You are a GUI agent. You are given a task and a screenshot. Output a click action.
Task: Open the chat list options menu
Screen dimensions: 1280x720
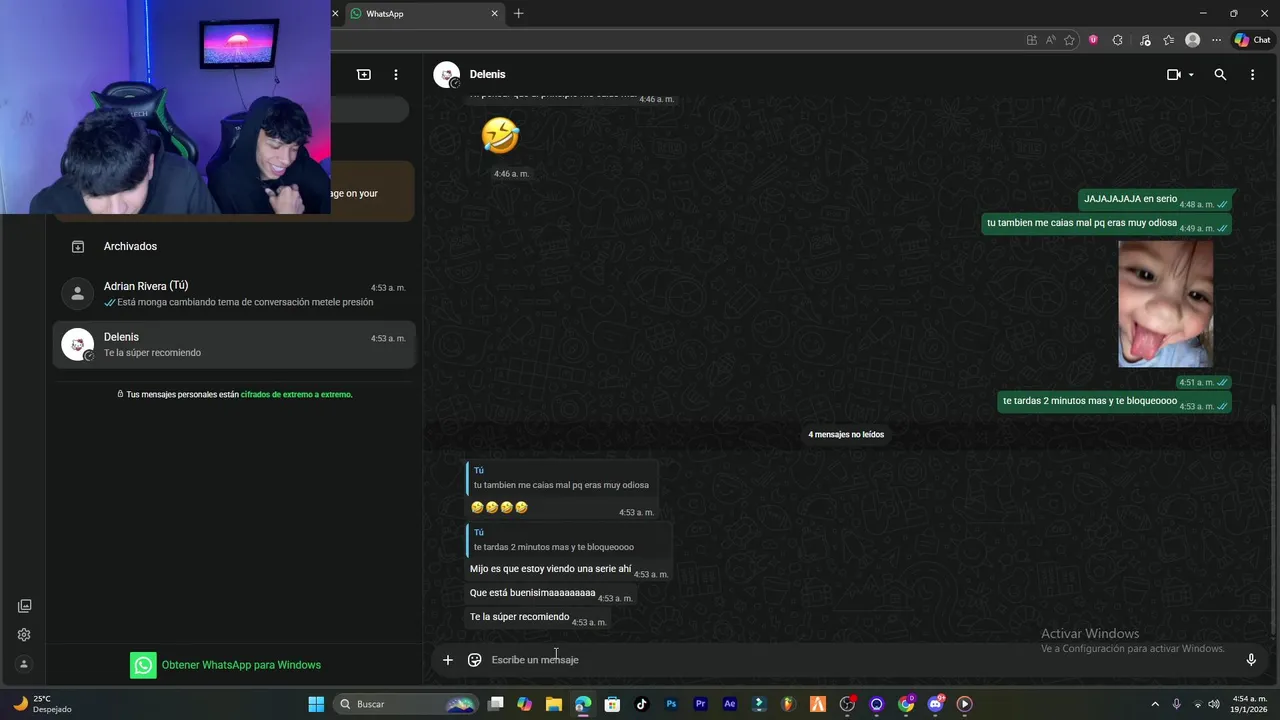pos(396,75)
